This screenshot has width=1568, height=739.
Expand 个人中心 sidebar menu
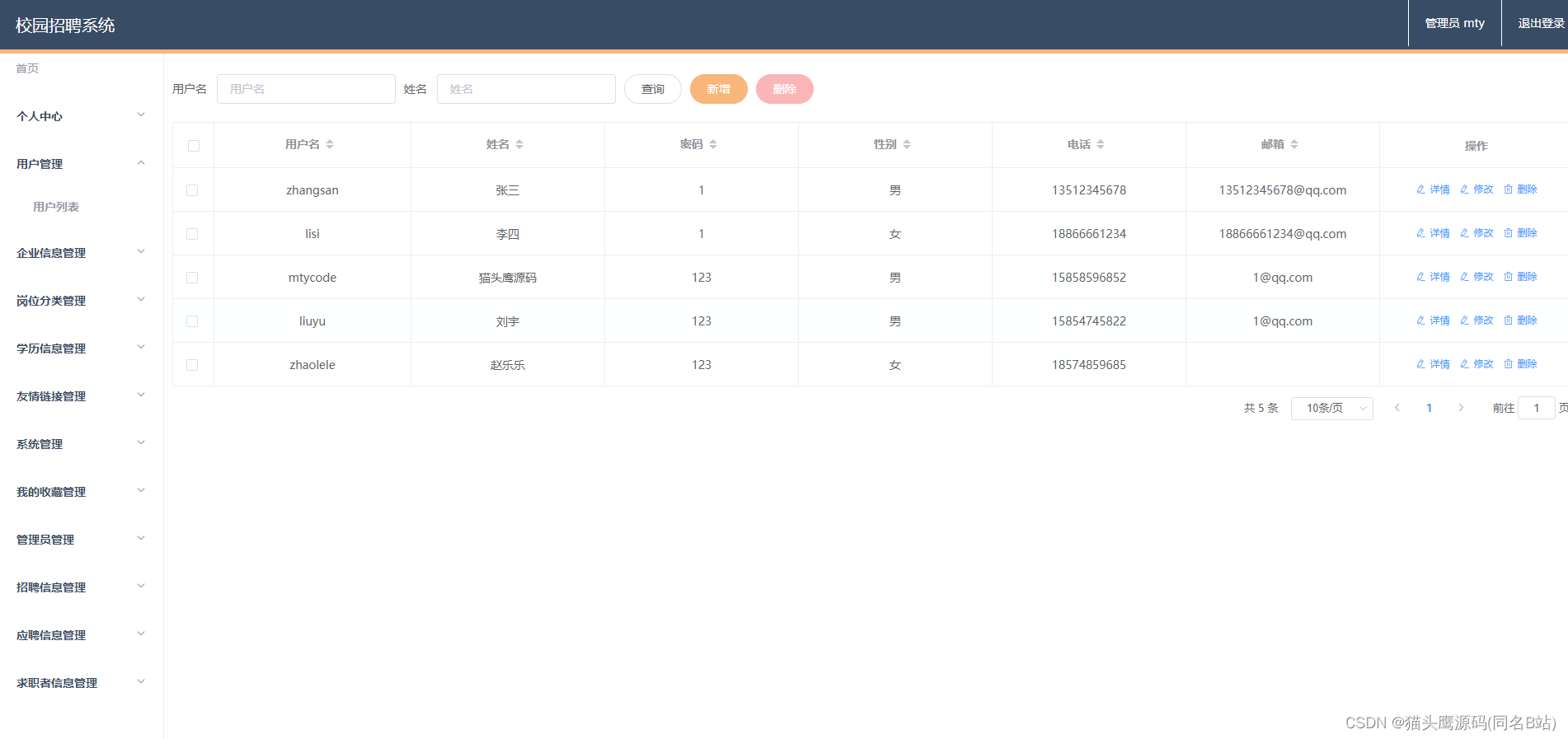coord(81,116)
